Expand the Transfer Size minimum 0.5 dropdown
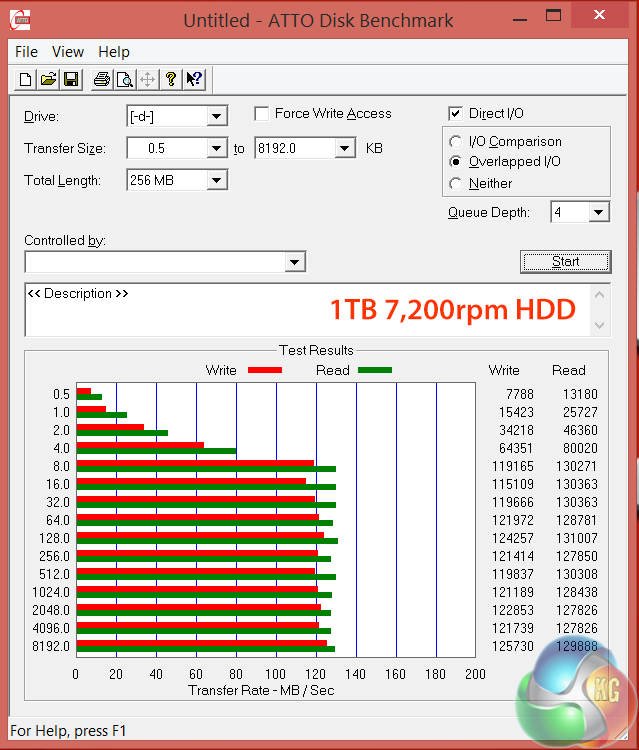Image resolution: width=639 pixels, height=750 pixels. tap(217, 148)
